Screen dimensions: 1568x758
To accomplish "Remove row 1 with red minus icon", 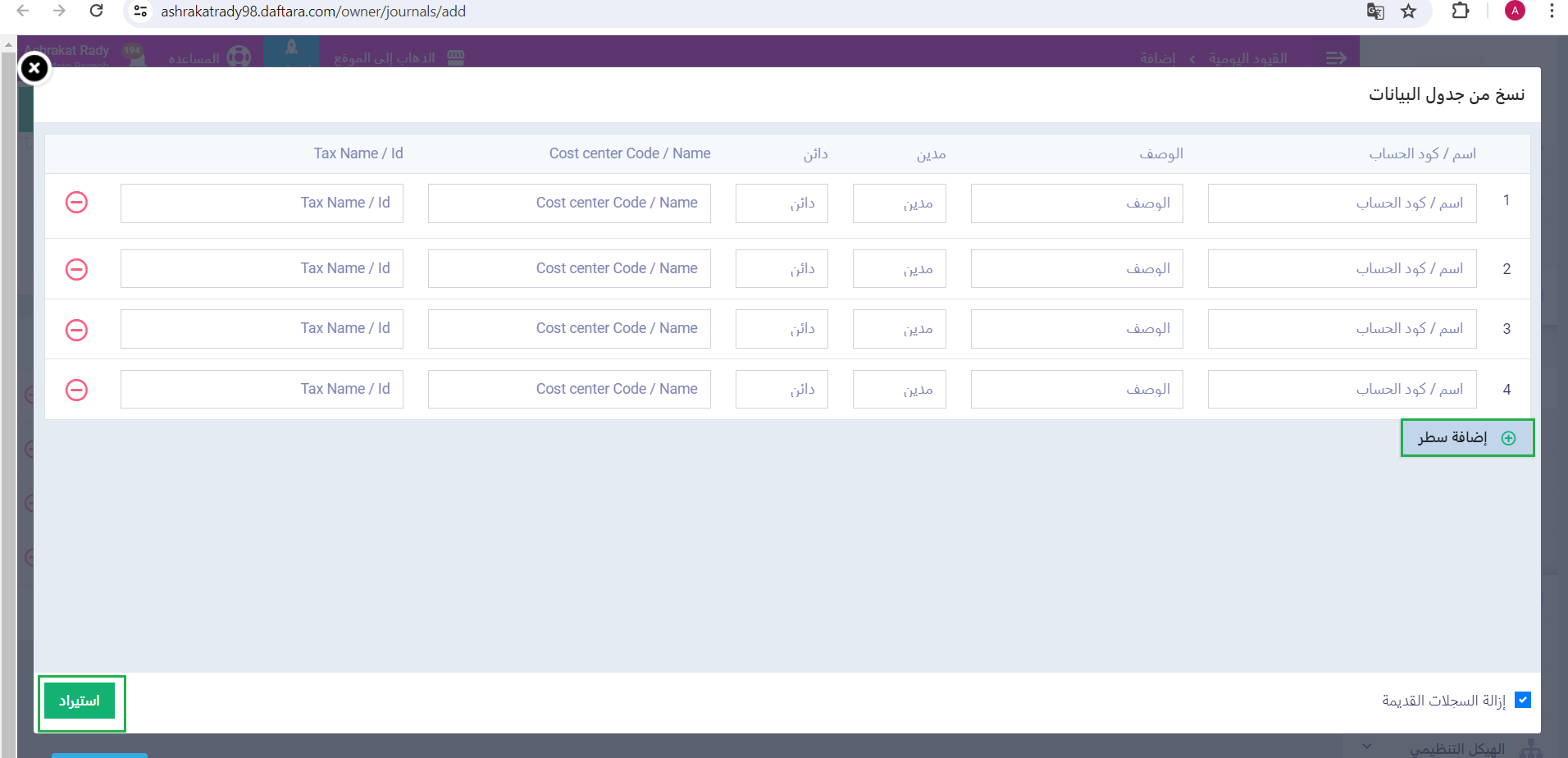I will pyautogui.click(x=76, y=203).
